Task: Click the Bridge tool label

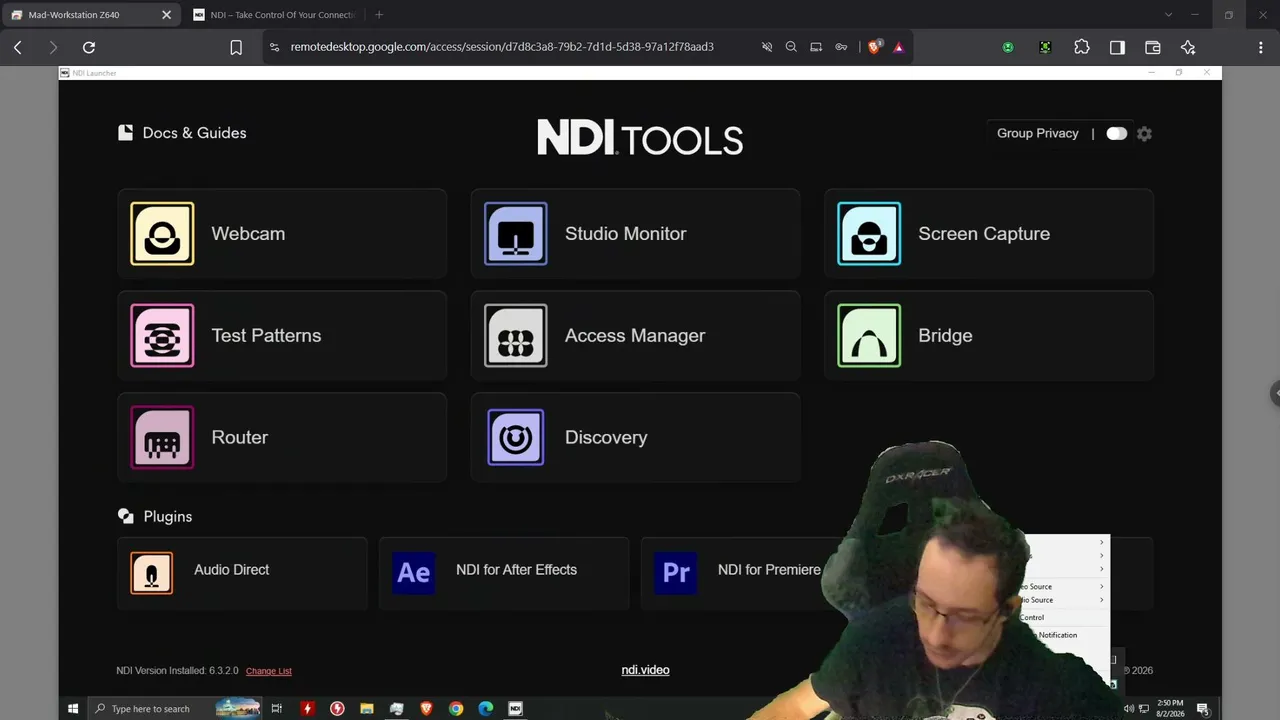Action: pyautogui.click(x=945, y=336)
